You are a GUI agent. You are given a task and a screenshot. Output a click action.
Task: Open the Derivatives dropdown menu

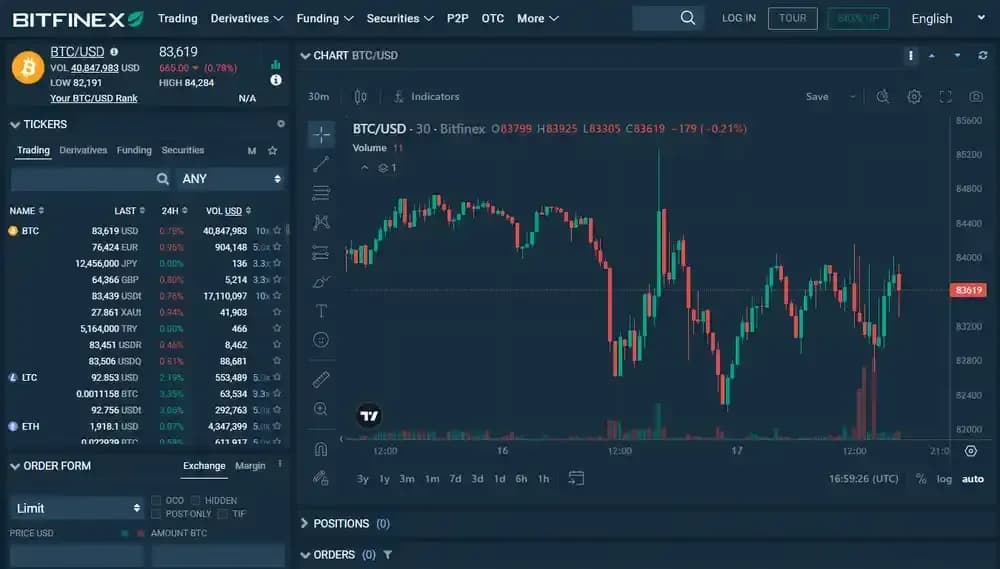tap(247, 18)
